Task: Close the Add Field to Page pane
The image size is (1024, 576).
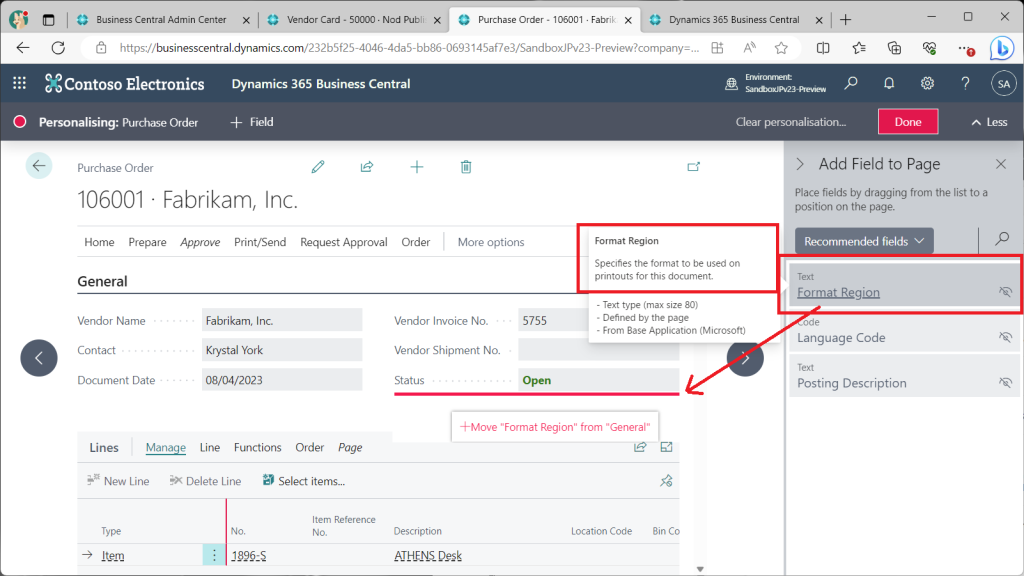Action: pyautogui.click(x=1001, y=164)
